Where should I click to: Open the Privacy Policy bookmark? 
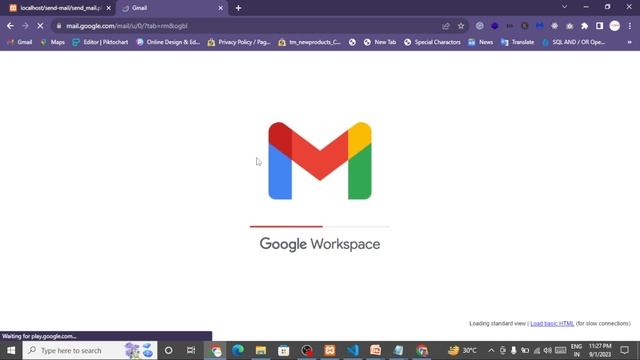coord(239,42)
